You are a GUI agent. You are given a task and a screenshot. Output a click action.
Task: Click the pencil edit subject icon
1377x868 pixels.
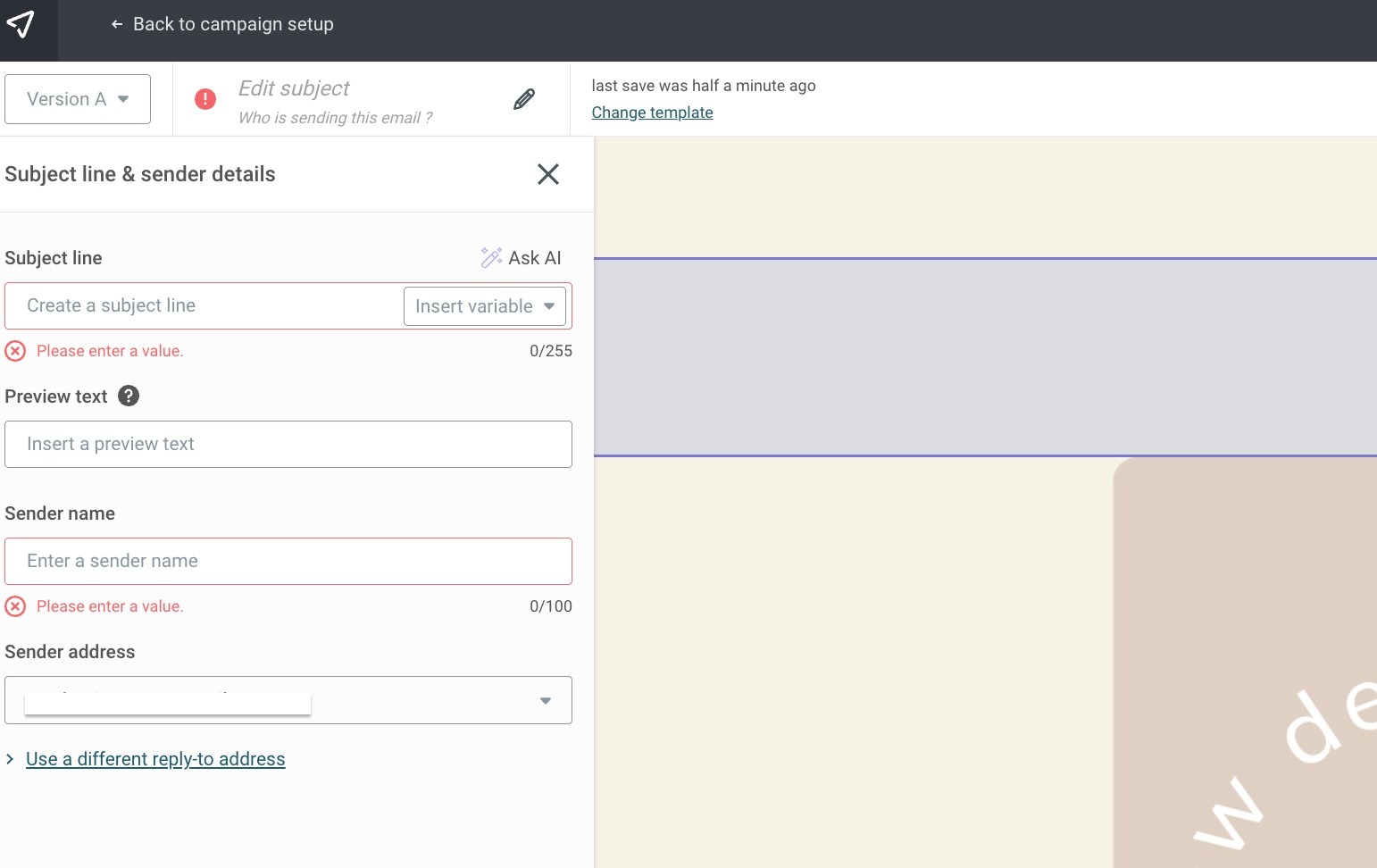click(524, 99)
